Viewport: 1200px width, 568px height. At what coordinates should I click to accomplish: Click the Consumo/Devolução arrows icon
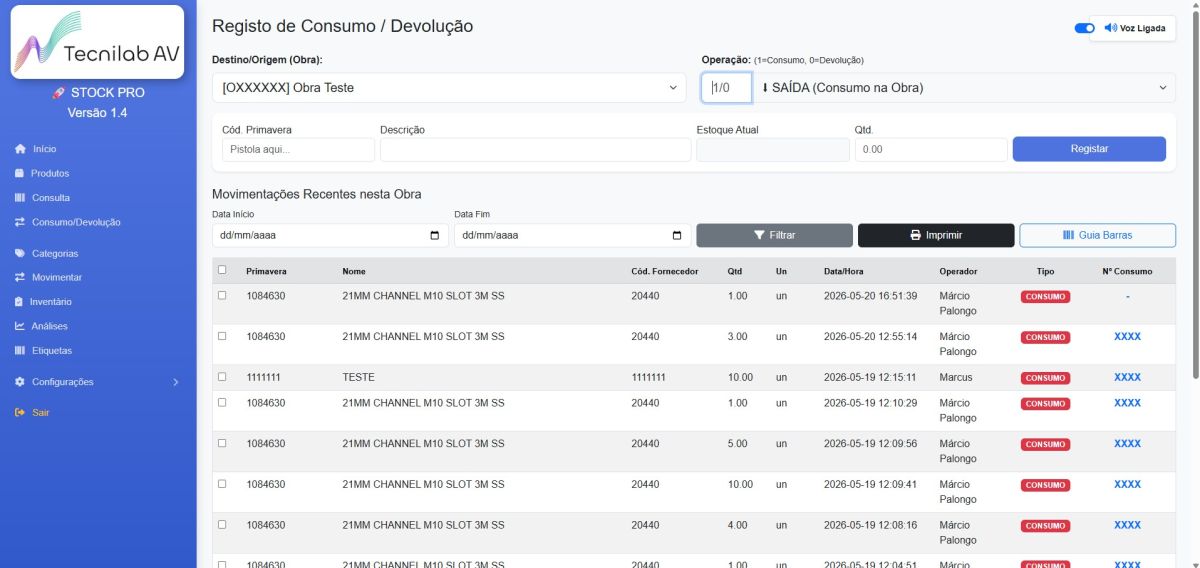19,222
